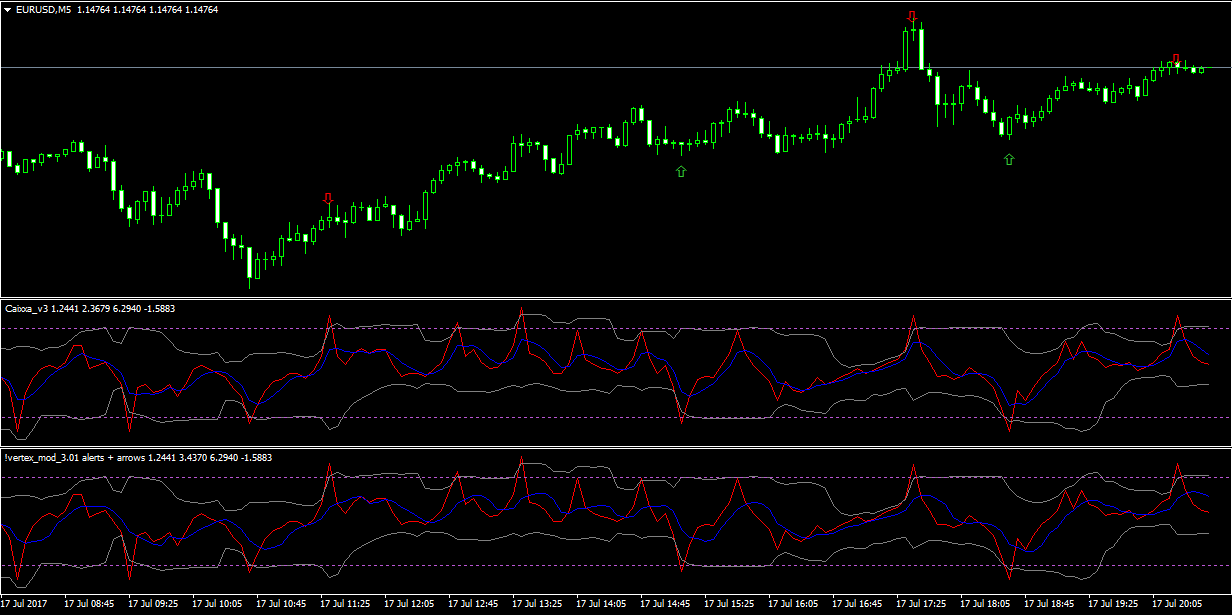Click the 17 Jul 08:45 time label
1232x615 pixels.
(x=89, y=604)
